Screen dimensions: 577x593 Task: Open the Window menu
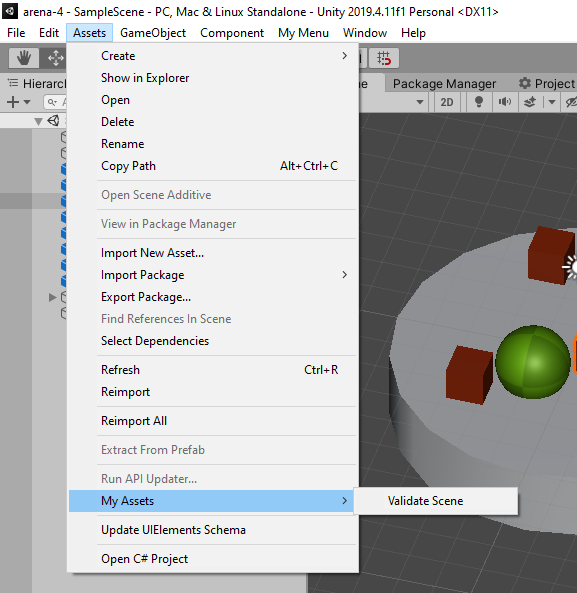pos(365,33)
